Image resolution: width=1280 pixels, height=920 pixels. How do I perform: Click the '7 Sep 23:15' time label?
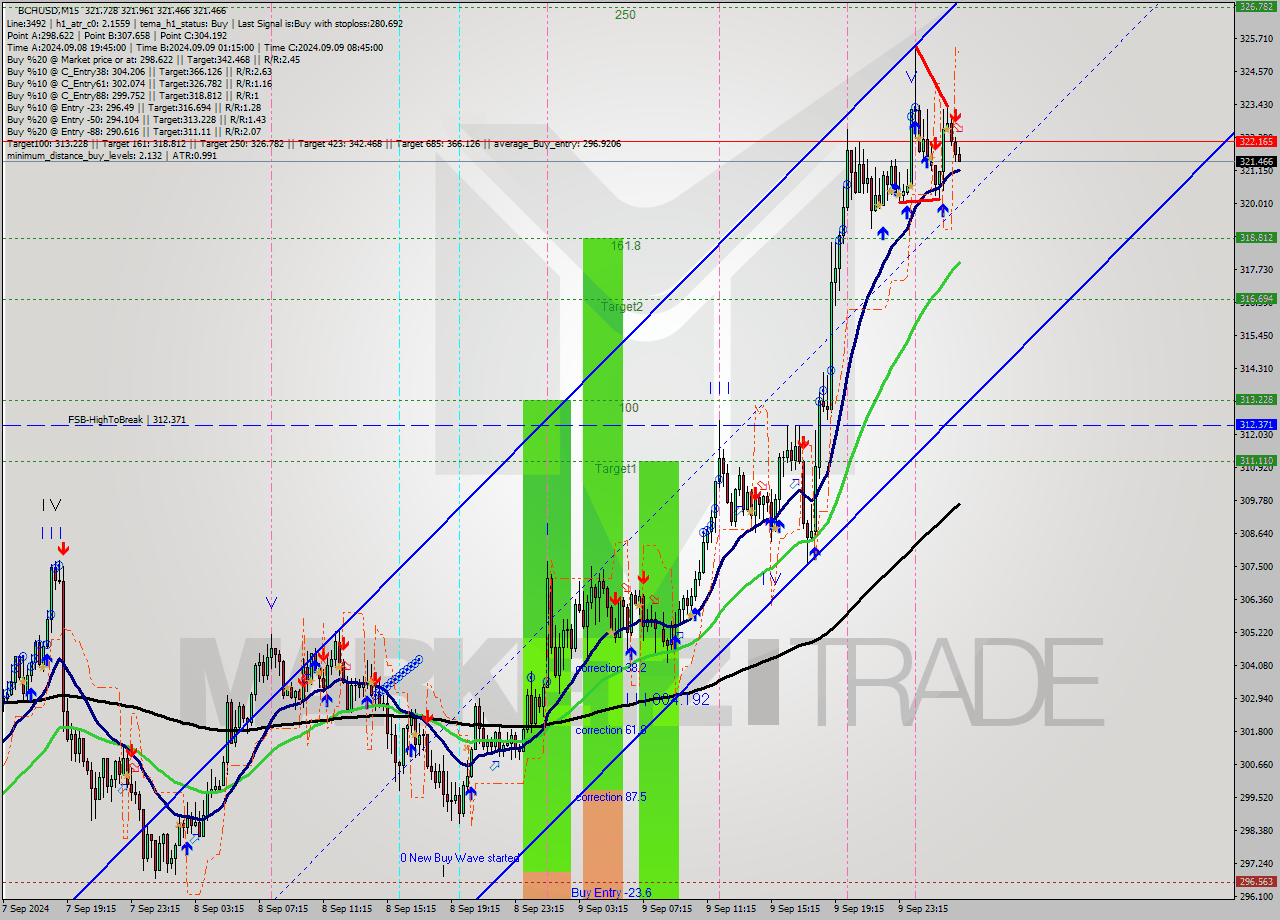click(156, 910)
